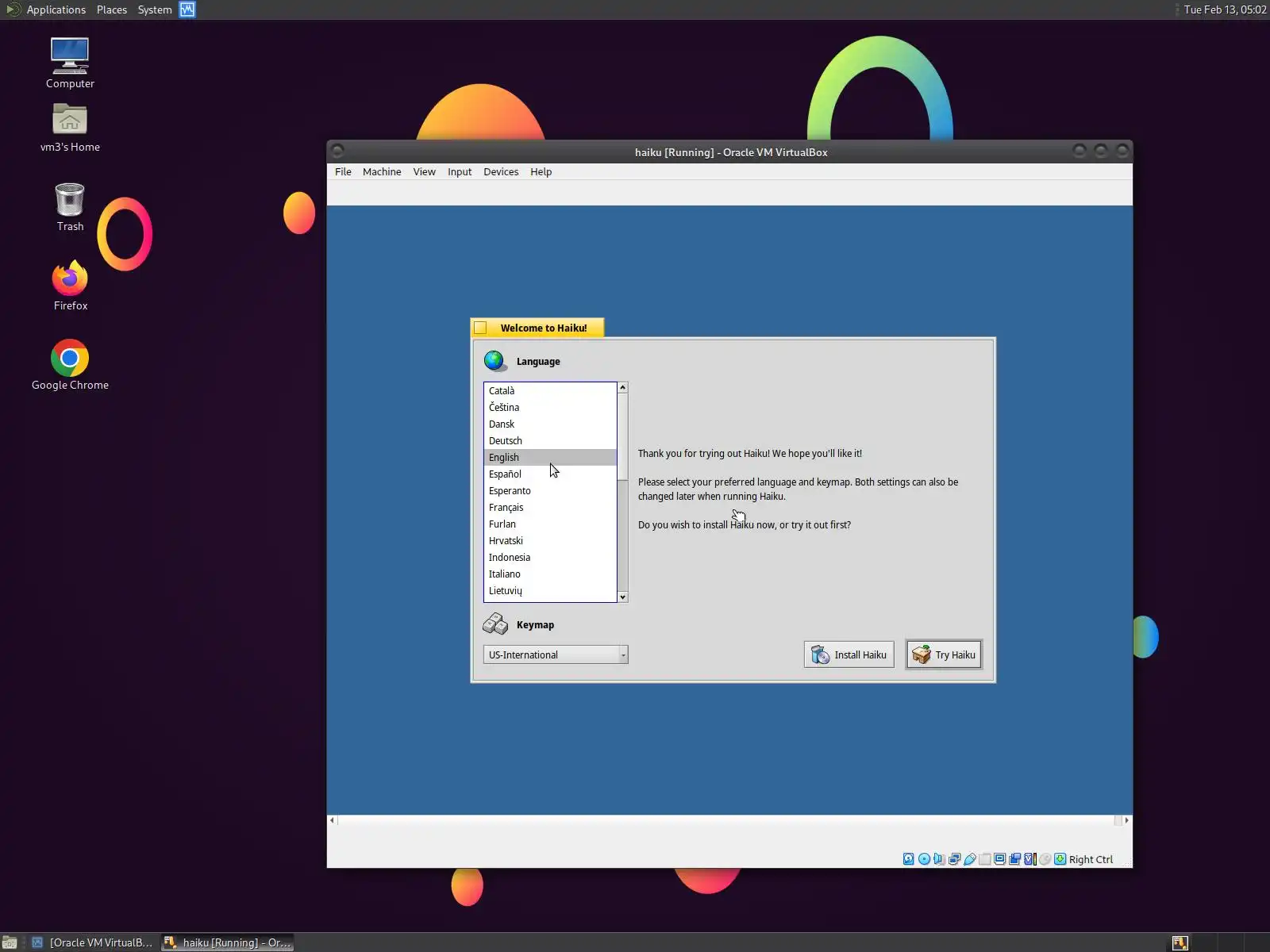Click the CPU virtualization status icon

click(x=1030, y=859)
